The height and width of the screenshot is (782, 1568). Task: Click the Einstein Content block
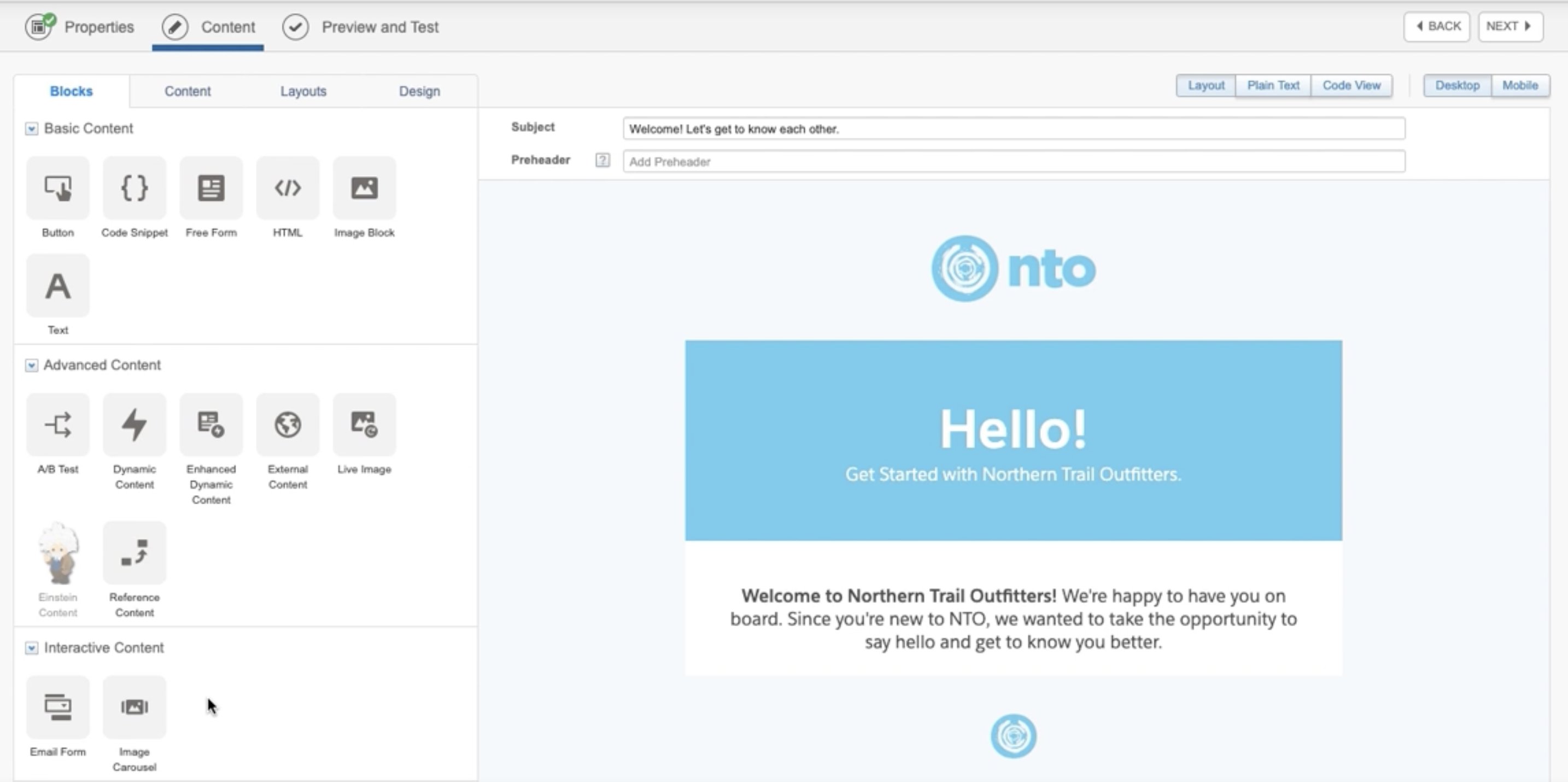pos(58,552)
